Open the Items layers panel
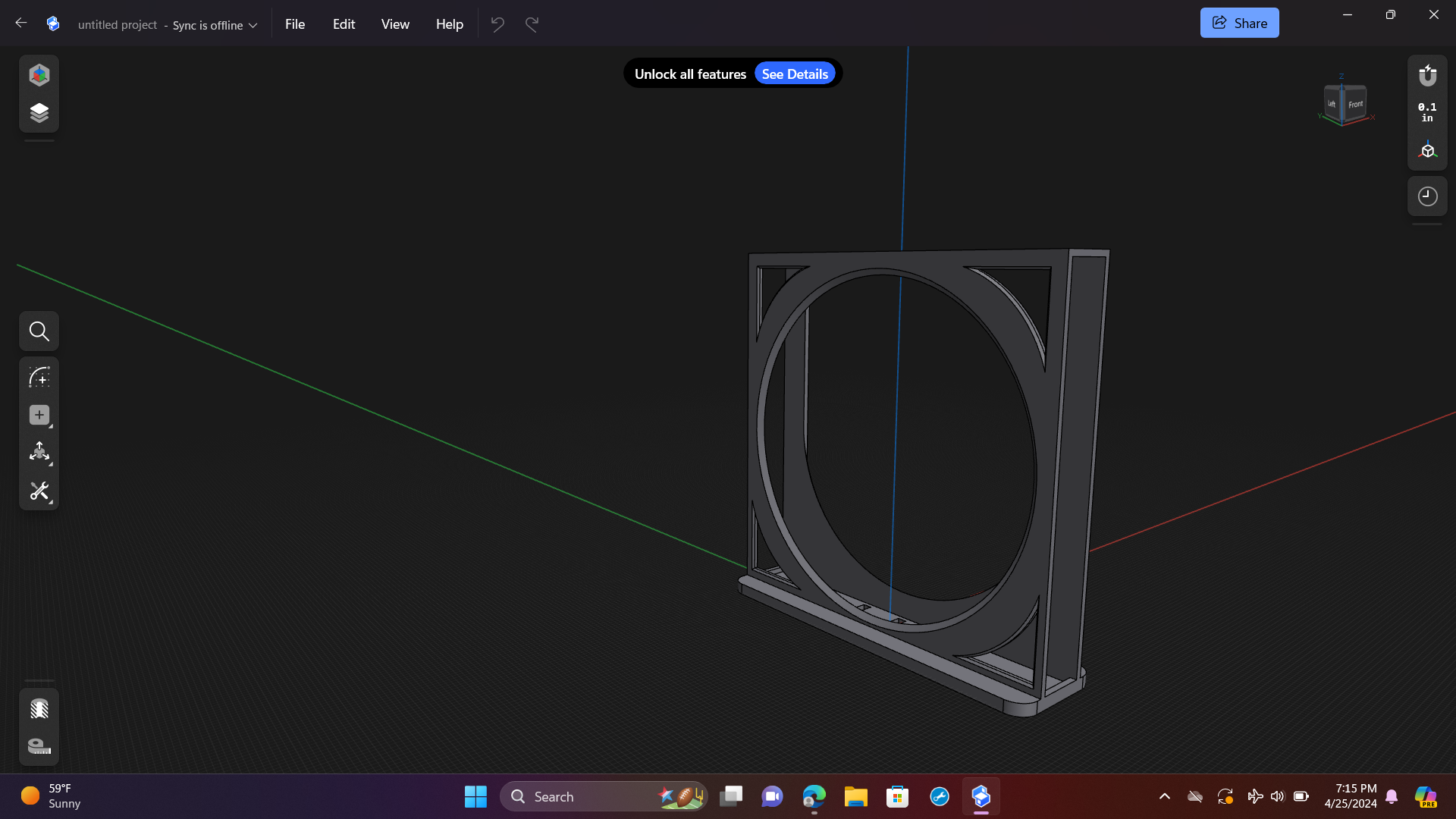This screenshot has height=819, width=1456. 39,111
